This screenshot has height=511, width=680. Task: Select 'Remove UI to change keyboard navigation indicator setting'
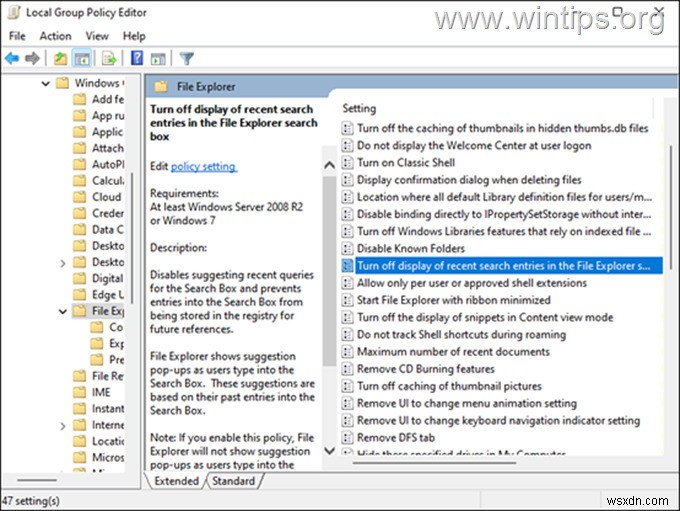tap(498, 420)
